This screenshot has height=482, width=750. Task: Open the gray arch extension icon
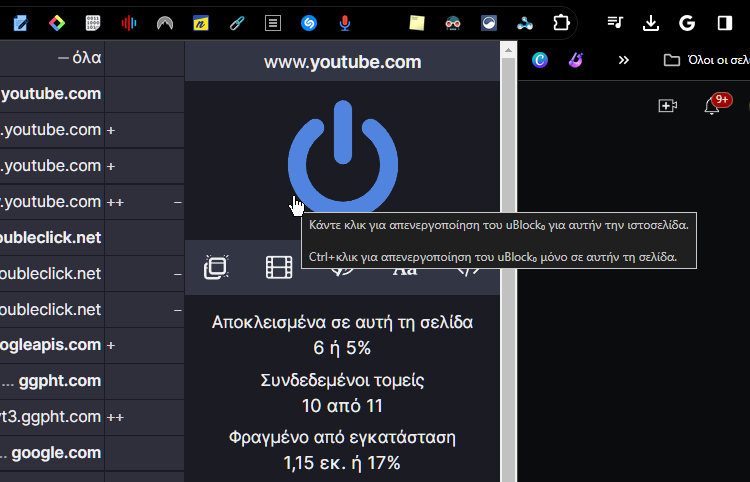(x=165, y=23)
